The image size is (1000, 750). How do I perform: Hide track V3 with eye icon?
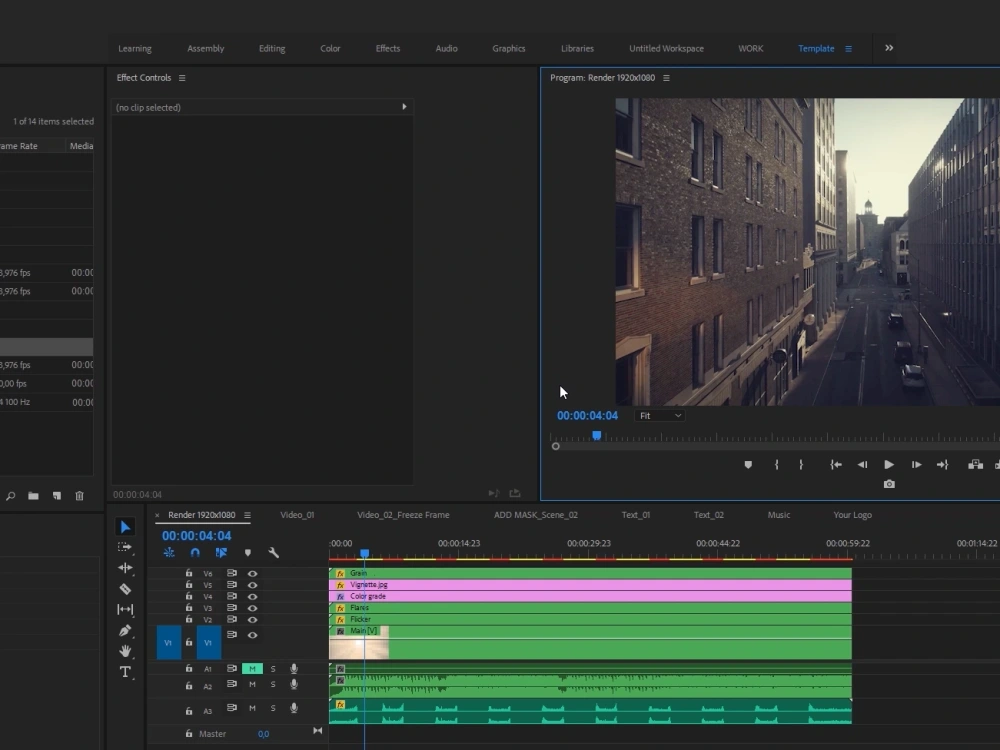(x=253, y=608)
